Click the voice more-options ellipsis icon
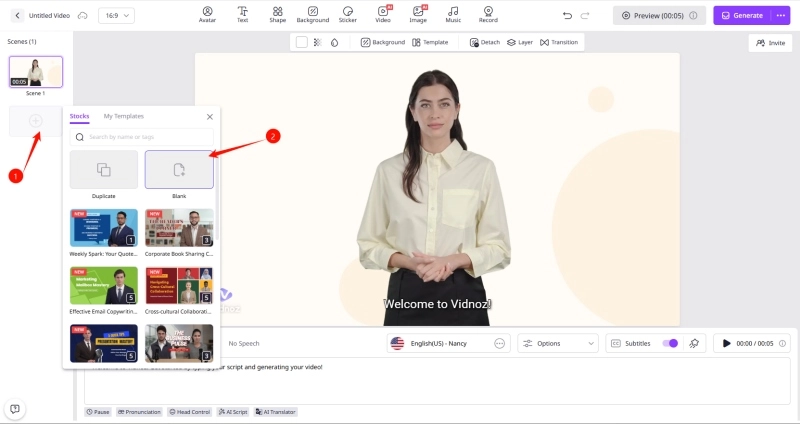800x424 pixels. (x=499, y=343)
